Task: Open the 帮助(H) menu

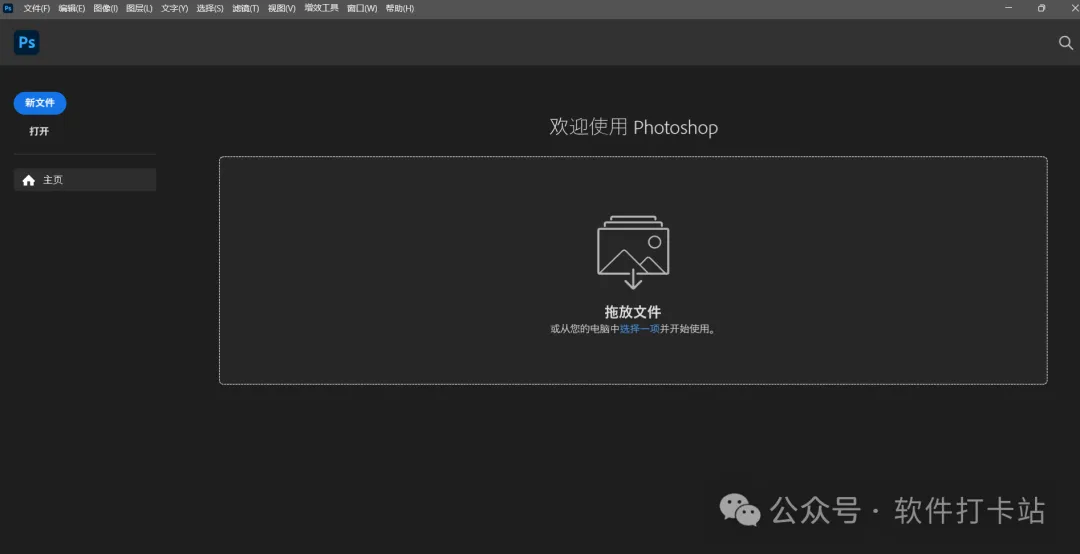Action: click(399, 8)
